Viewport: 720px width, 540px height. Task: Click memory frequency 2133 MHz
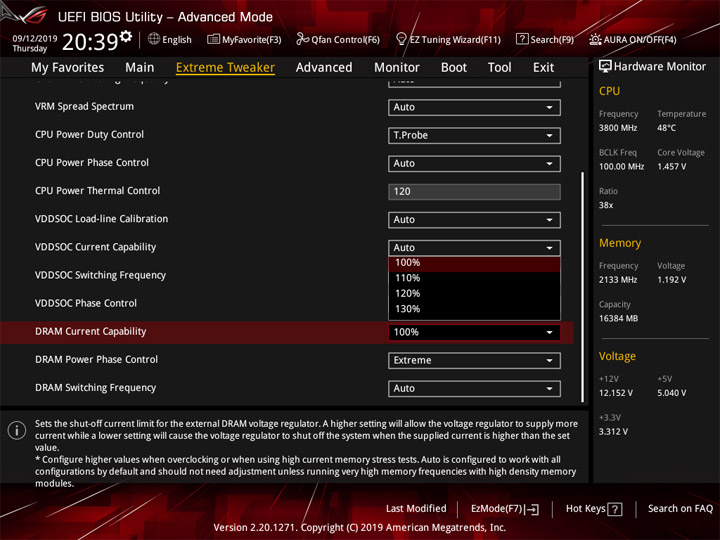click(x=618, y=280)
